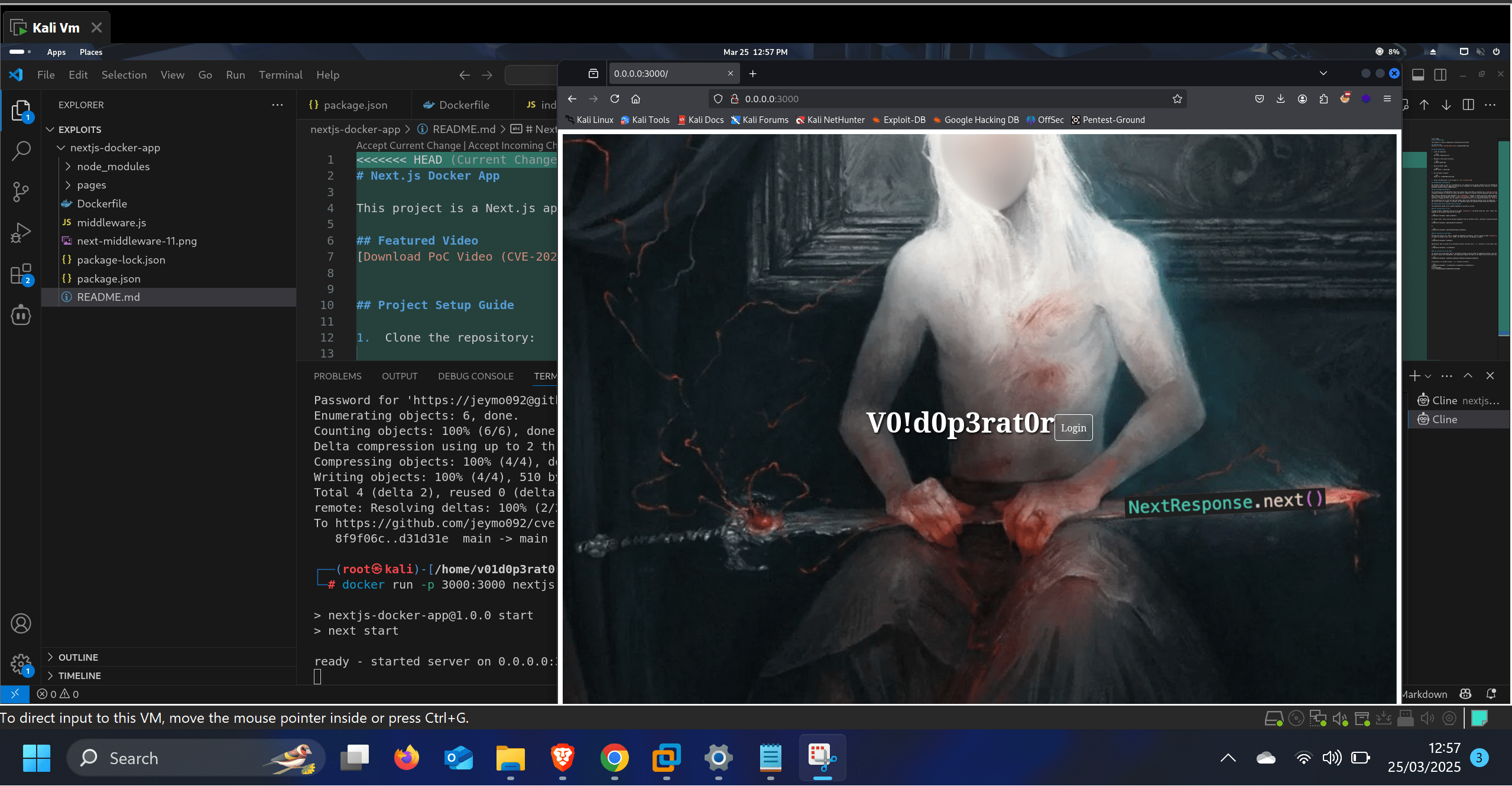Click the Explorer files icon in activity bar
This screenshot has width=1512, height=786.
(x=21, y=111)
